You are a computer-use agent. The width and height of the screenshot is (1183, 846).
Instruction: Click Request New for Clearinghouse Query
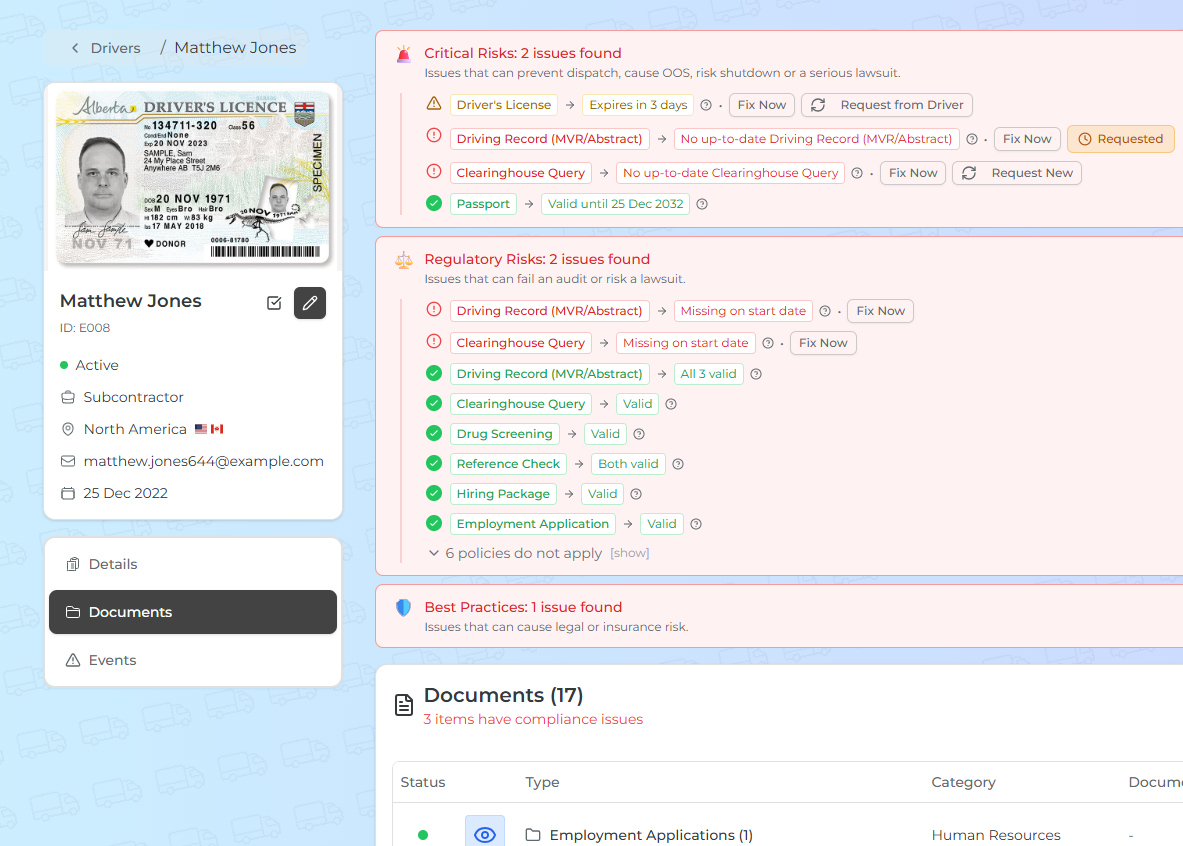point(1016,173)
